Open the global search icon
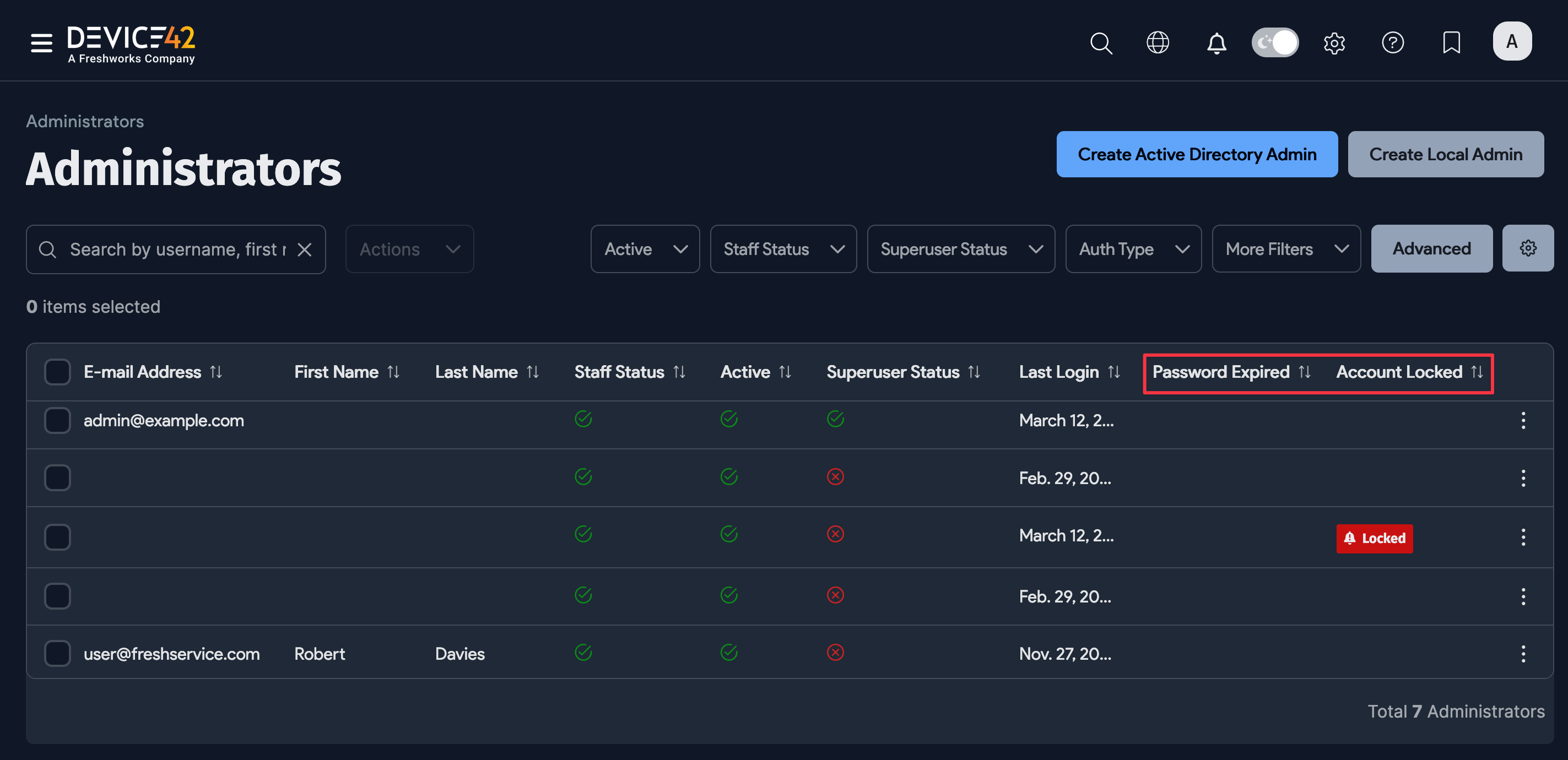The image size is (1568, 760). 1101,42
